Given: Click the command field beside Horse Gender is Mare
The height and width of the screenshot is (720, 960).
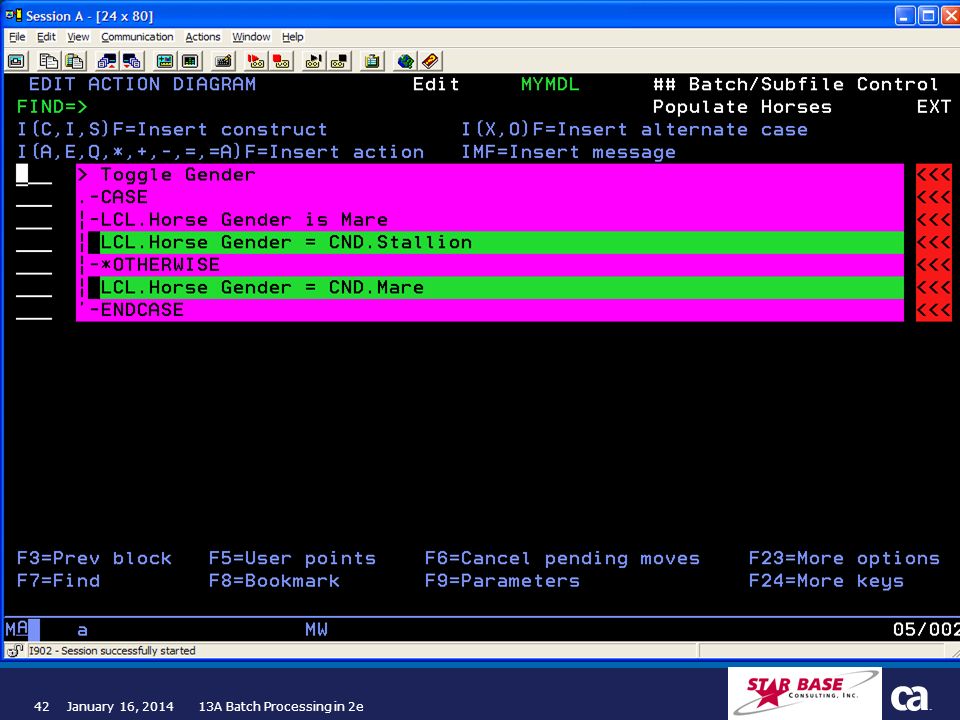Looking at the screenshot, I should click(x=34, y=220).
